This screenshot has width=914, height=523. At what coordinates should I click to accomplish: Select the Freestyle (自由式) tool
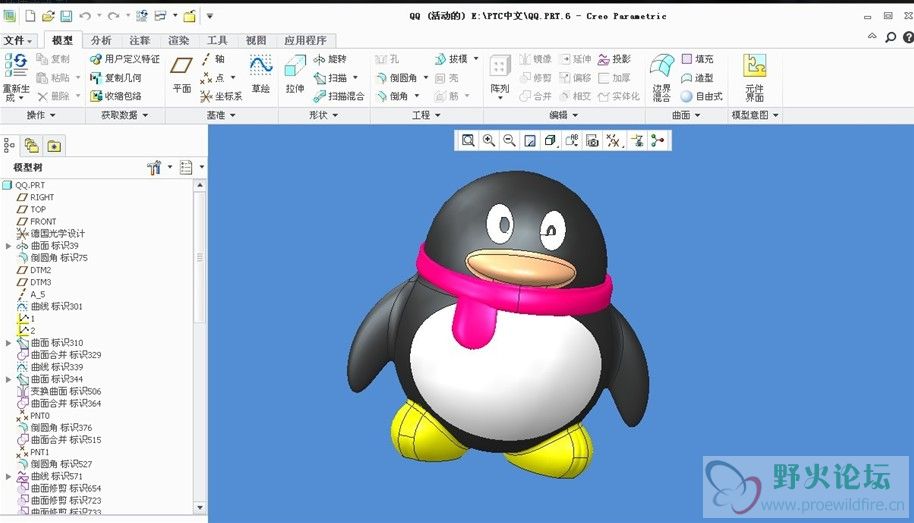click(702, 96)
